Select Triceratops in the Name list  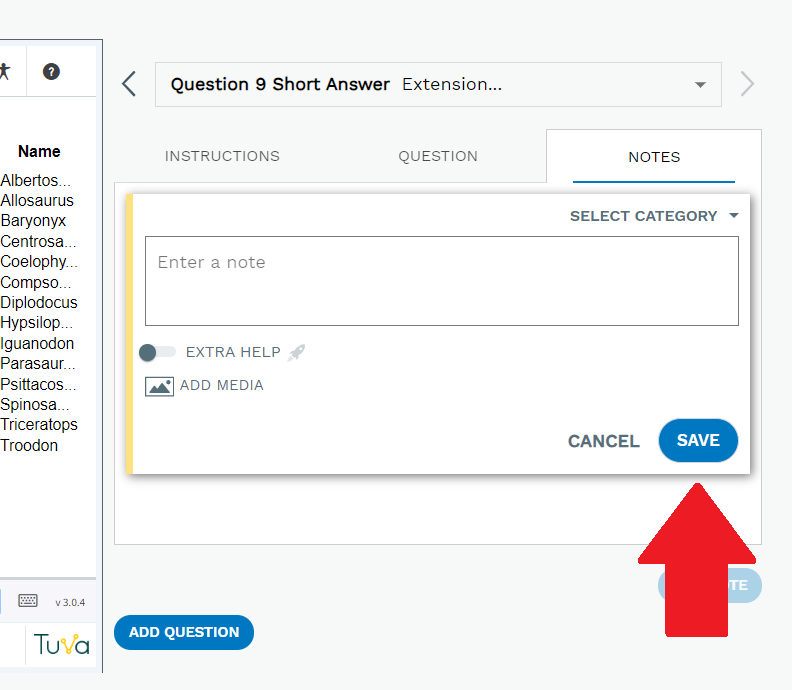point(39,425)
